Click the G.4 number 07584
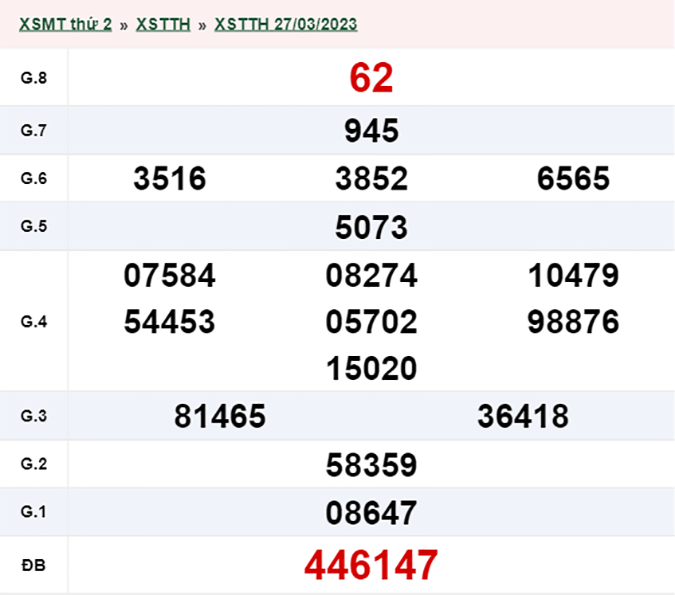Screen dimensions: 675x595 170,276
